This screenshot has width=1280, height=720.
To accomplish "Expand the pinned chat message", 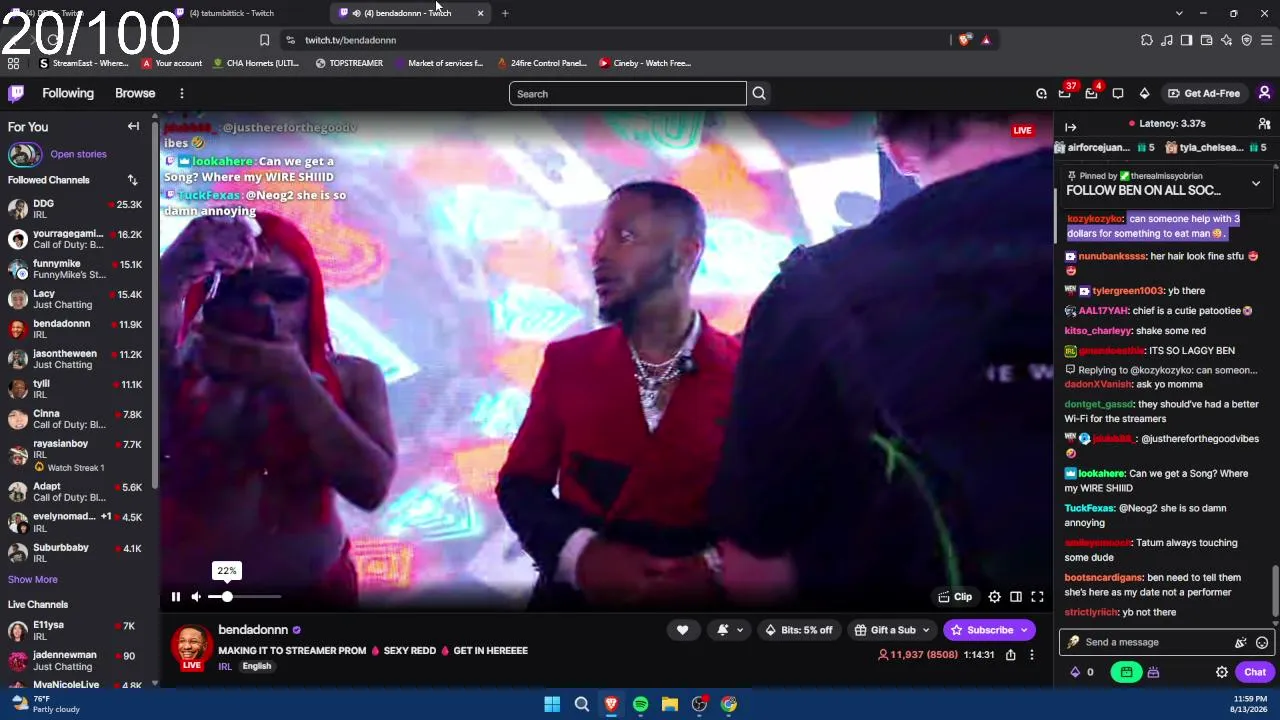I will click(x=1256, y=184).
